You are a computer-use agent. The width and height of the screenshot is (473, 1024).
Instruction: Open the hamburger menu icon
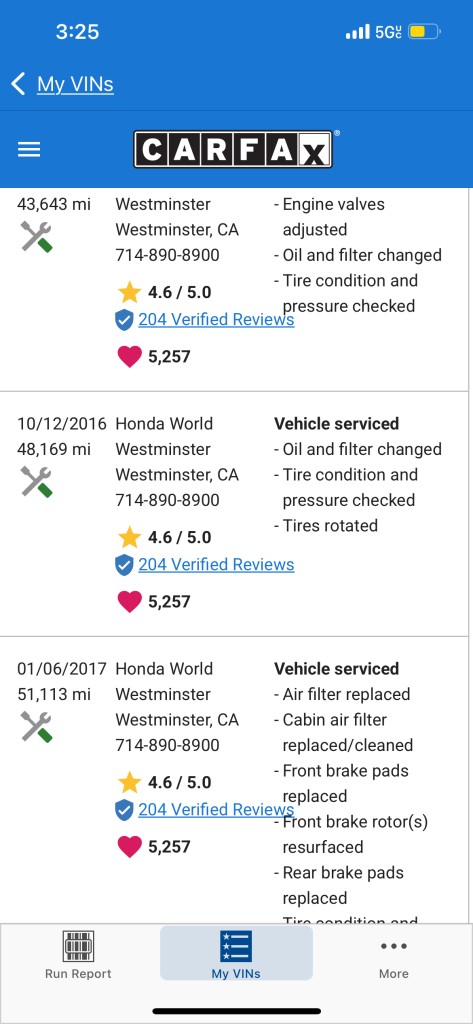coord(29,150)
